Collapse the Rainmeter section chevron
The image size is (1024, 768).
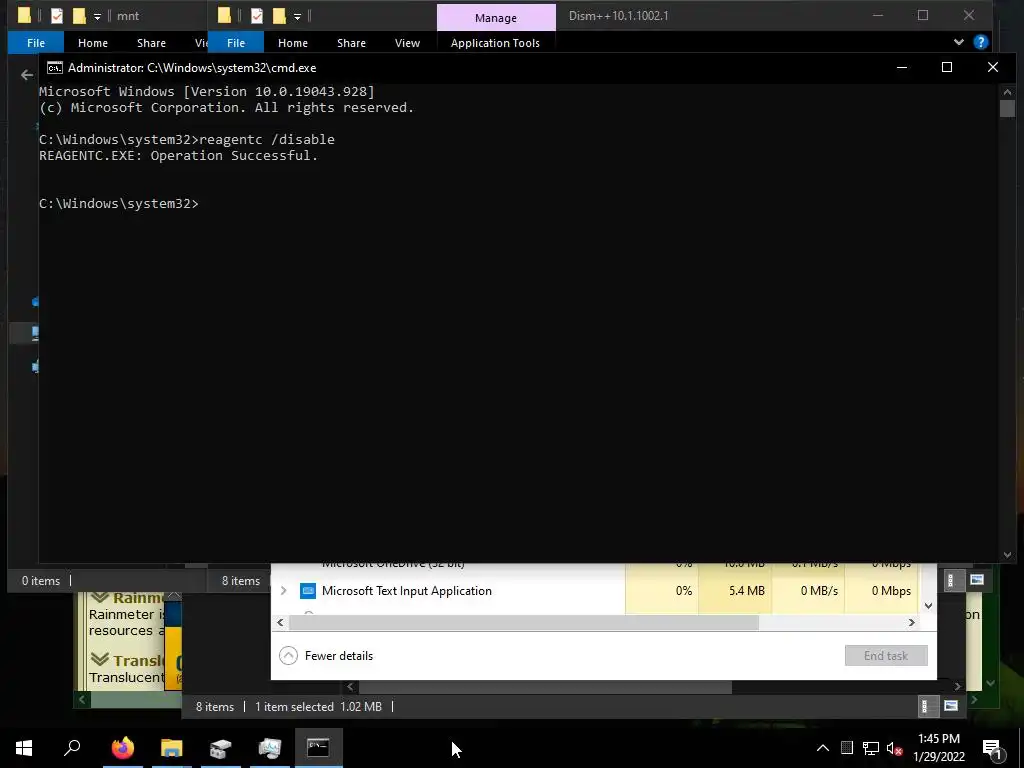point(100,597)
